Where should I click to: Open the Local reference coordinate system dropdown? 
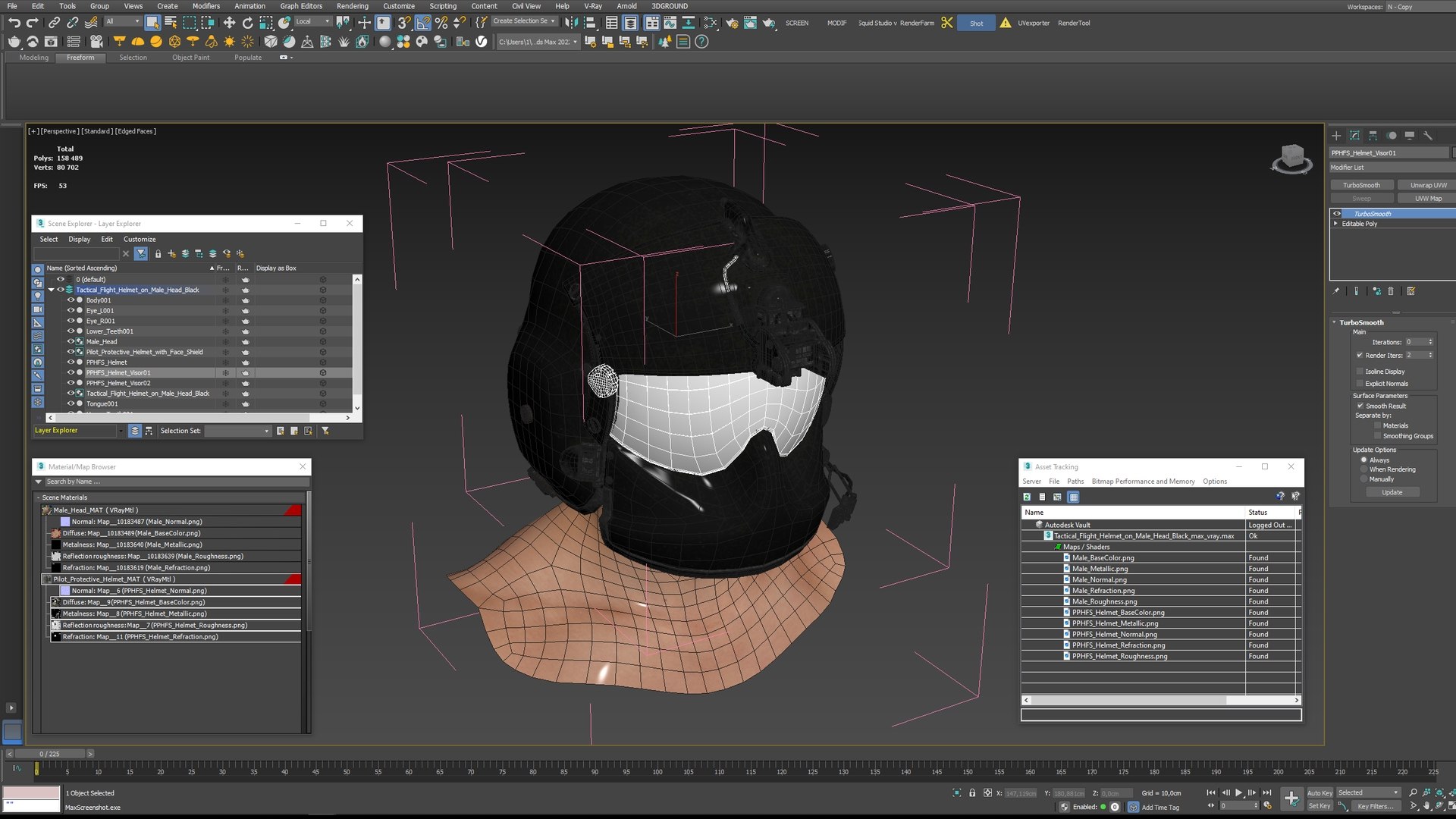pyautogui.click(x=312, y=21)
